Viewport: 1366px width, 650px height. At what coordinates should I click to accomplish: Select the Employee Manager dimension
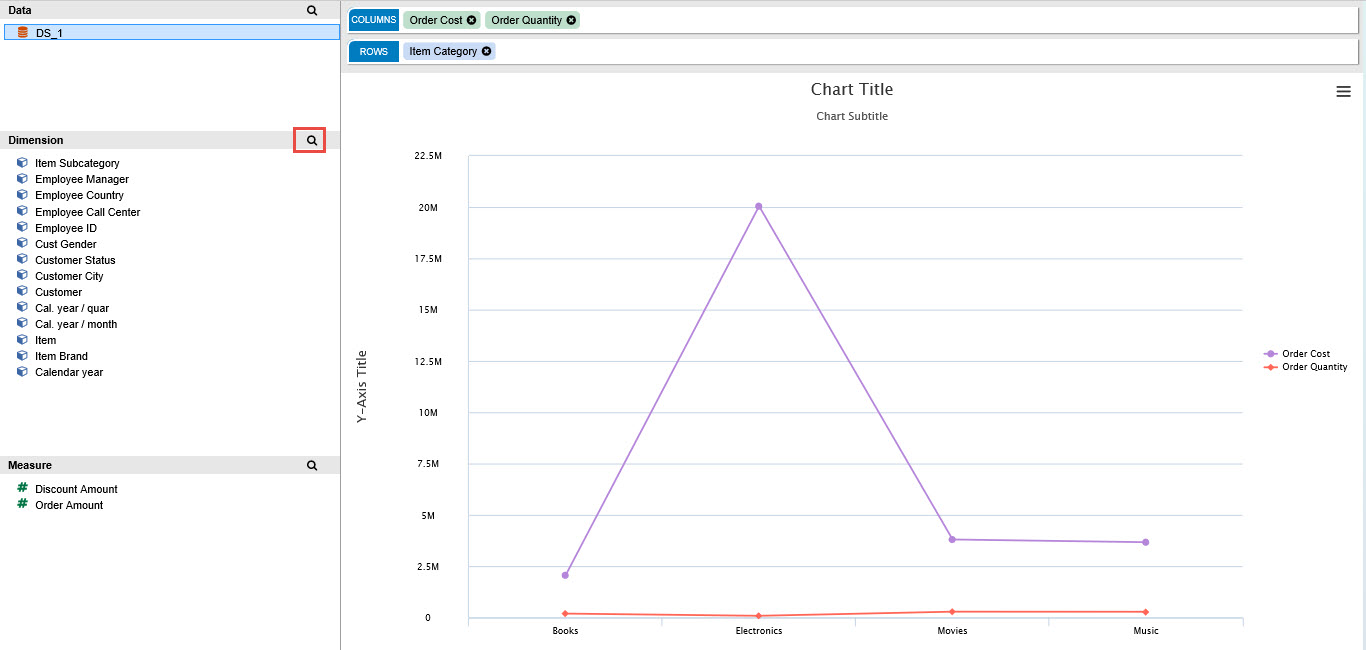coord(81,179)
